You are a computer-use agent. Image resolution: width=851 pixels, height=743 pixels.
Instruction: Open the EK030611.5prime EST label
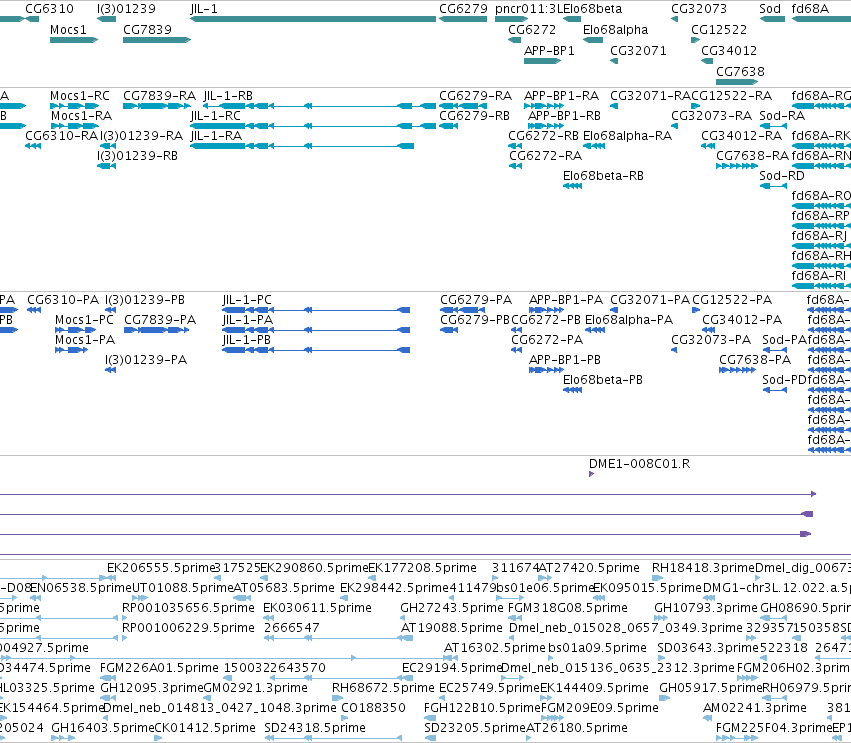pos(317,608)
